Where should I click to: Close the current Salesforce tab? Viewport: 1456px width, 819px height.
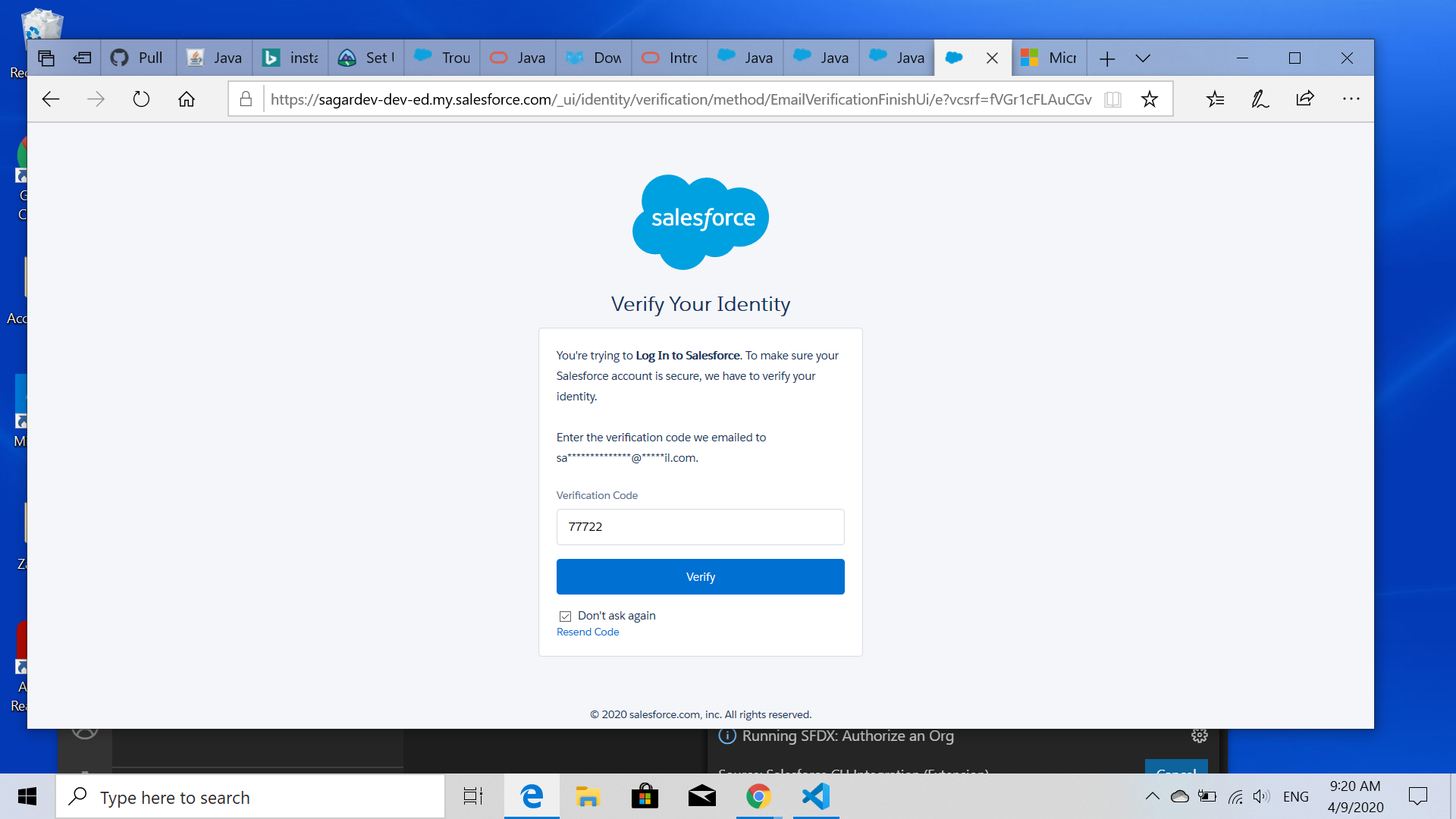pos(992,58)
